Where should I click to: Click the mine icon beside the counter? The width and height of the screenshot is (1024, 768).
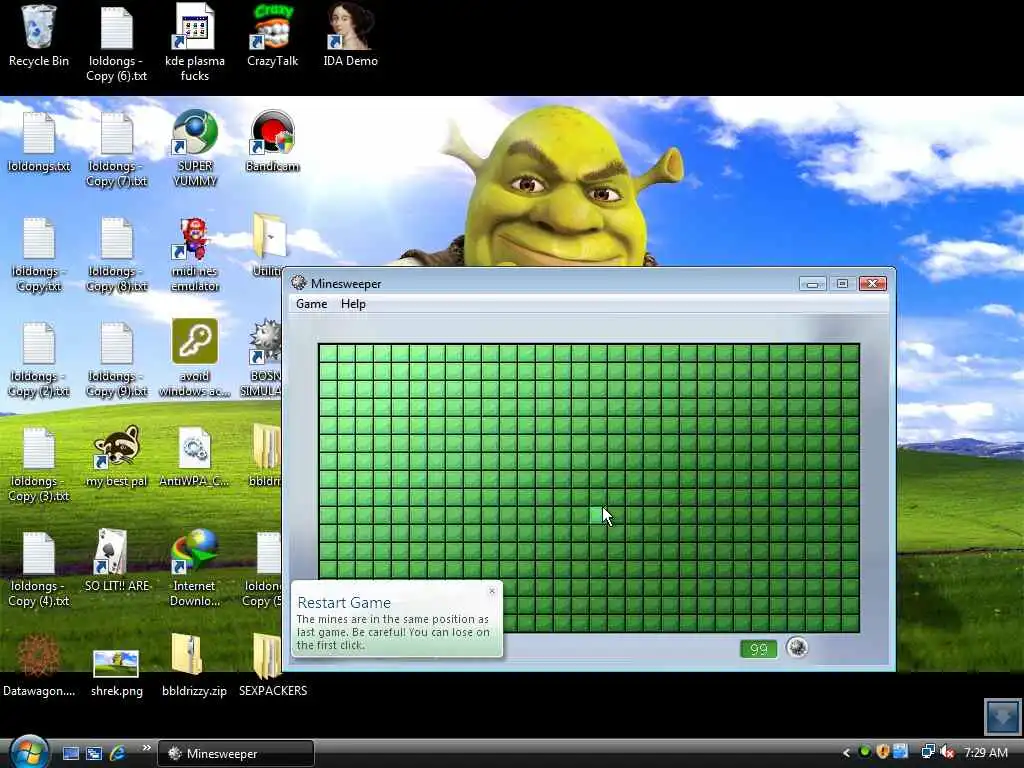(x=797, y=647)
